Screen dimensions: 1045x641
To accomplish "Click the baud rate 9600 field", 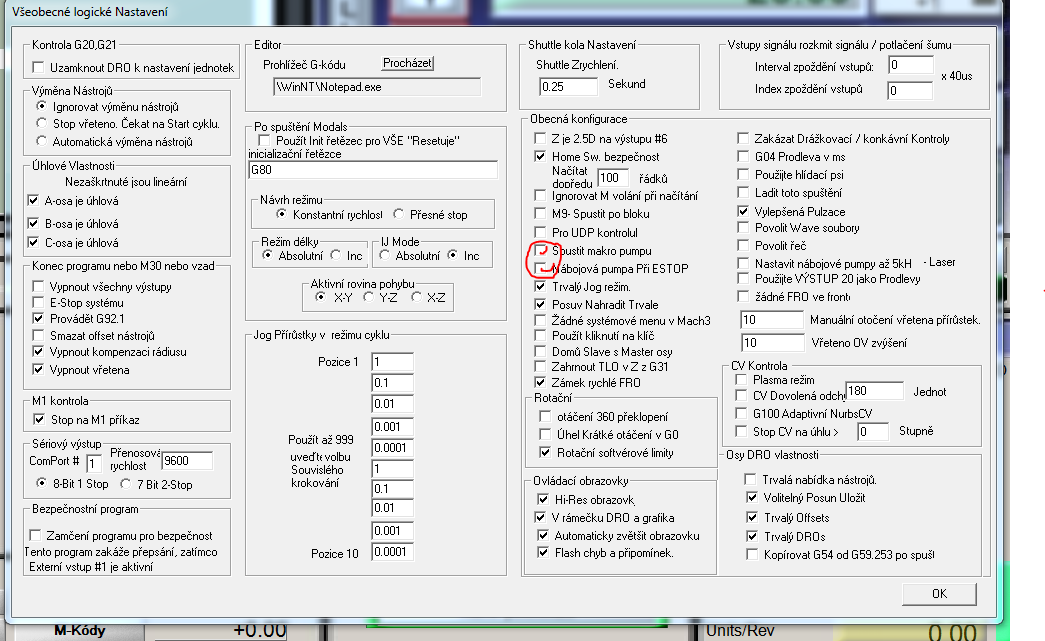I will coord(187,461).
